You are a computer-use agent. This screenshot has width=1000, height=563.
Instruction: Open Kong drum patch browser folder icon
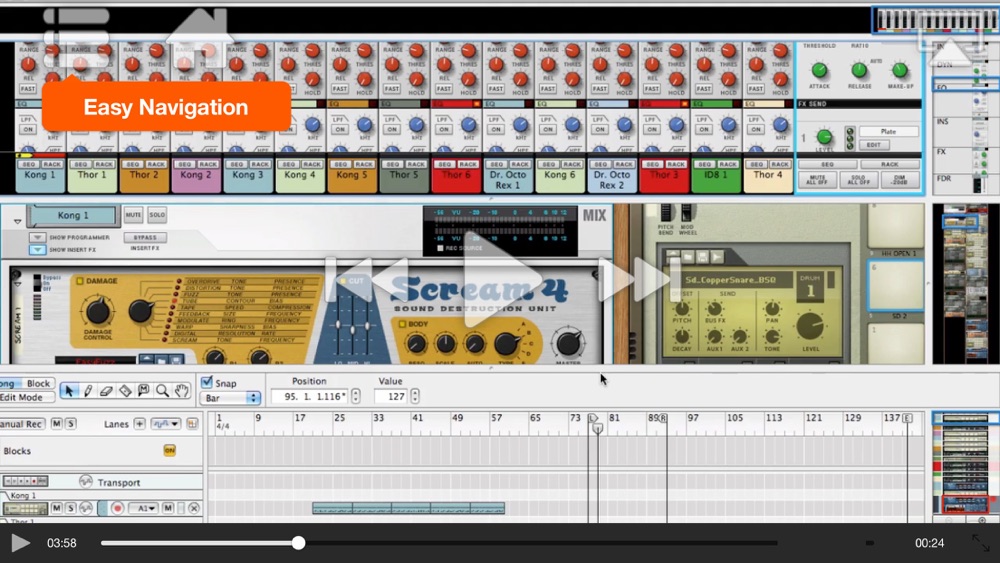[688, 256]
